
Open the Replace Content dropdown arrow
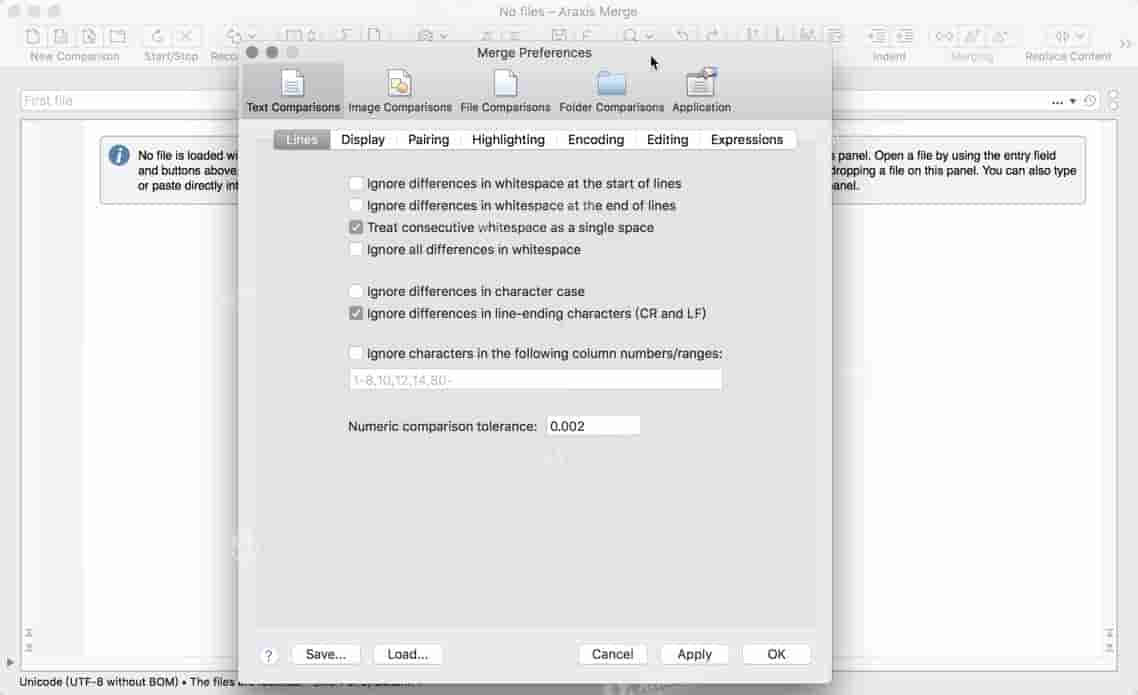[x=1080, y=36]
